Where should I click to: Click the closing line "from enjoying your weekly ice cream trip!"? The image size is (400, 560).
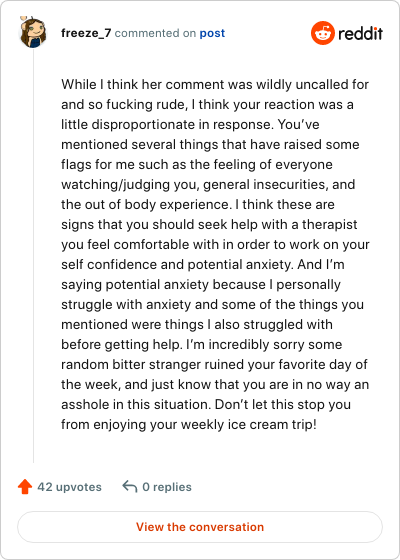pos(189,425)
